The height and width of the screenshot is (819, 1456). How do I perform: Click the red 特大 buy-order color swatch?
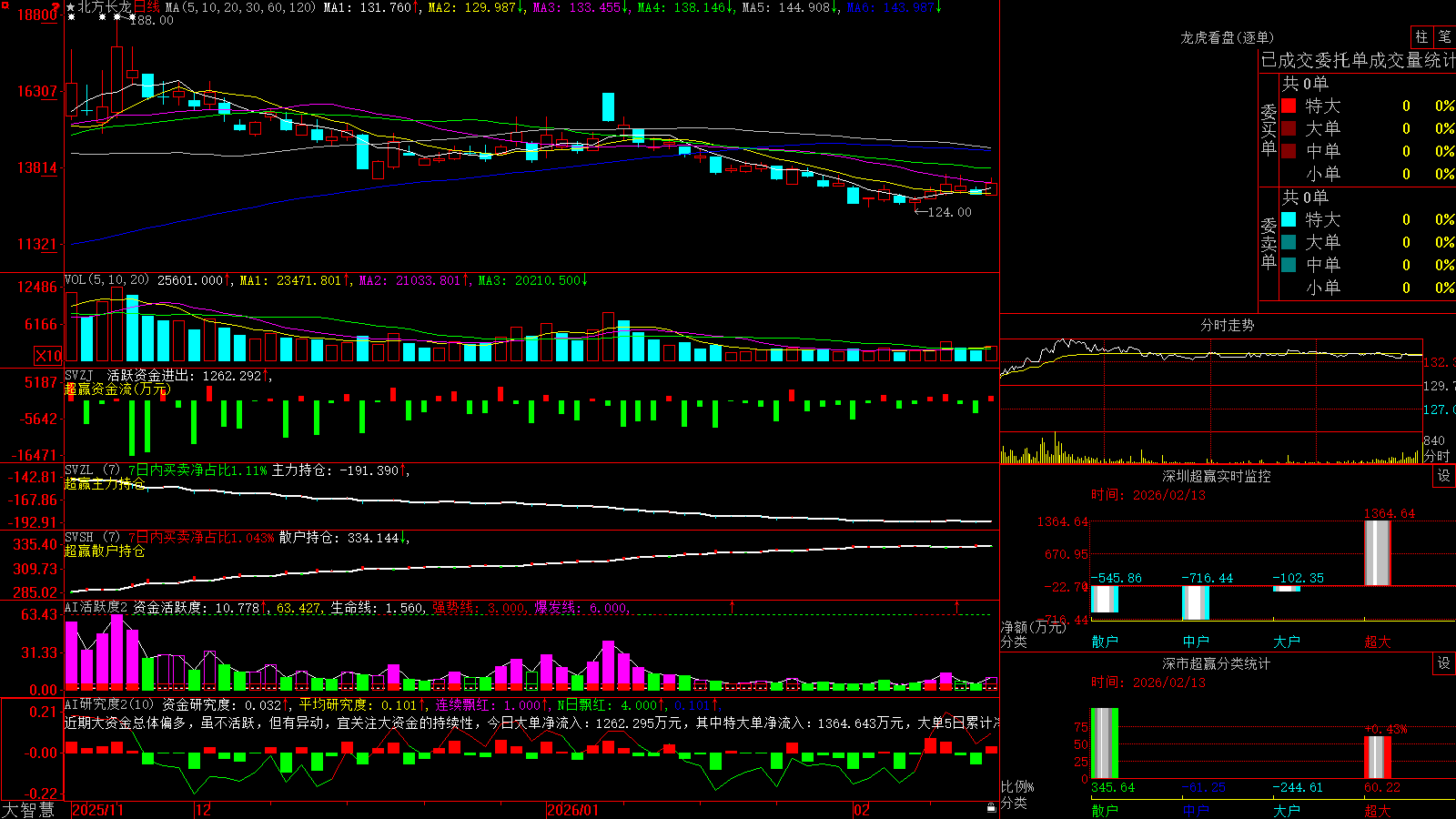pyautogui.click(x=1289, y=106)
